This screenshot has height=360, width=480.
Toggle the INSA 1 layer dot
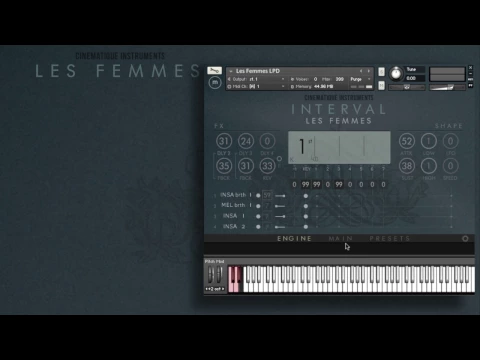point(258,217)
